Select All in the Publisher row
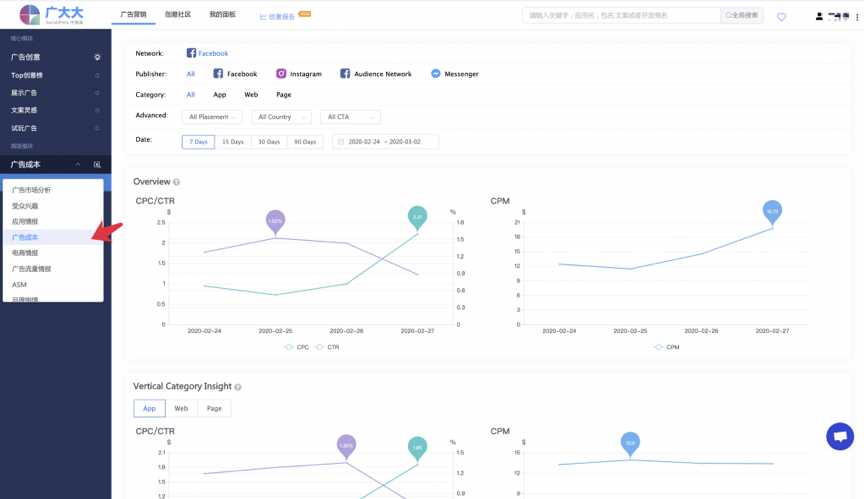This screenshot has width=864, height=499. [x=191, y=74]
